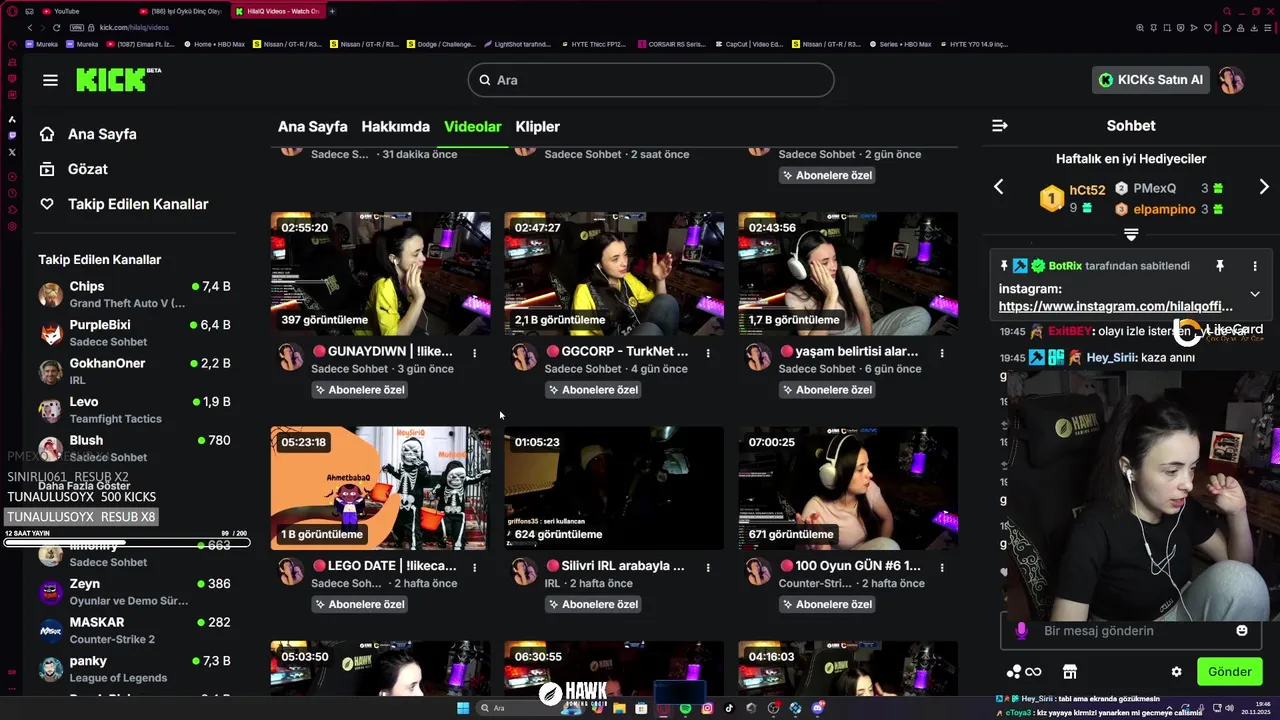The height and width of the screenshot is (720, 1280).
Task: Open options for LEGO DATE video
Action: tap(474, 567)
